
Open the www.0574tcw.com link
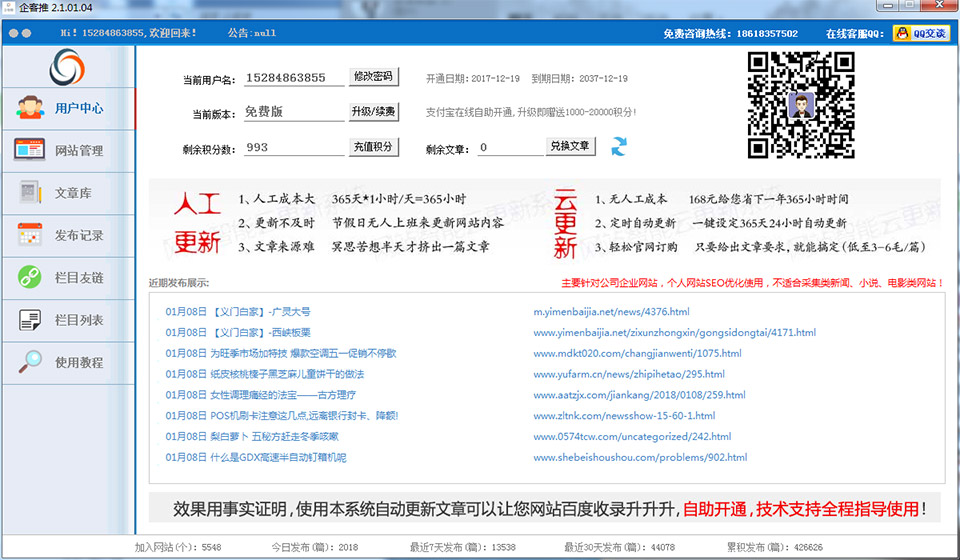(632, 436)
